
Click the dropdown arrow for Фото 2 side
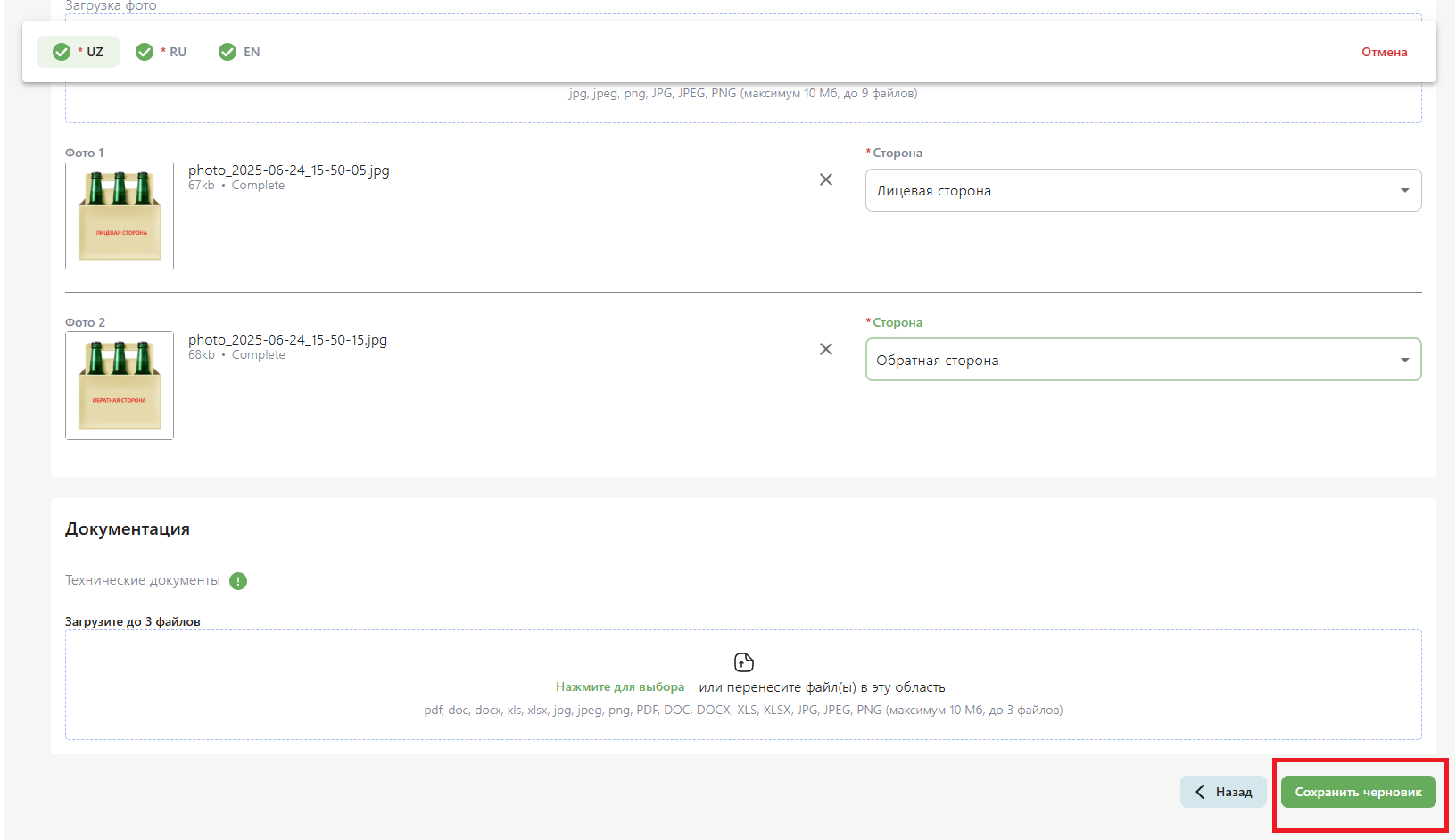pyautogui.click(x=1404, y=361)
